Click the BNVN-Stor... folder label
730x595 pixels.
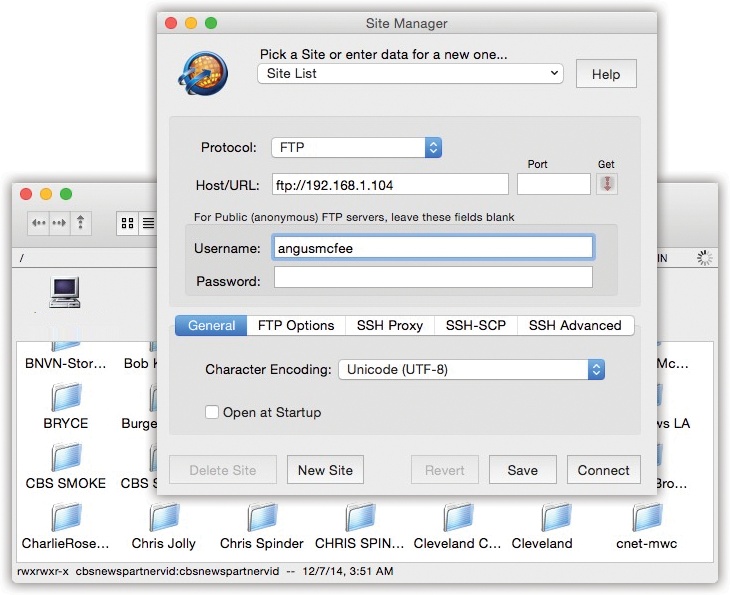coord(66,363)
